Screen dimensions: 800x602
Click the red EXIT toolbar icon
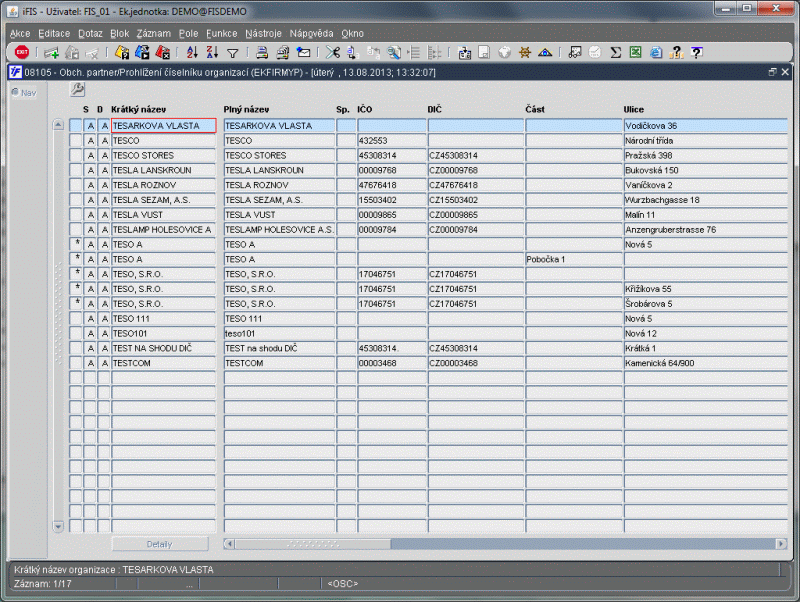click(x=21, y=52)
